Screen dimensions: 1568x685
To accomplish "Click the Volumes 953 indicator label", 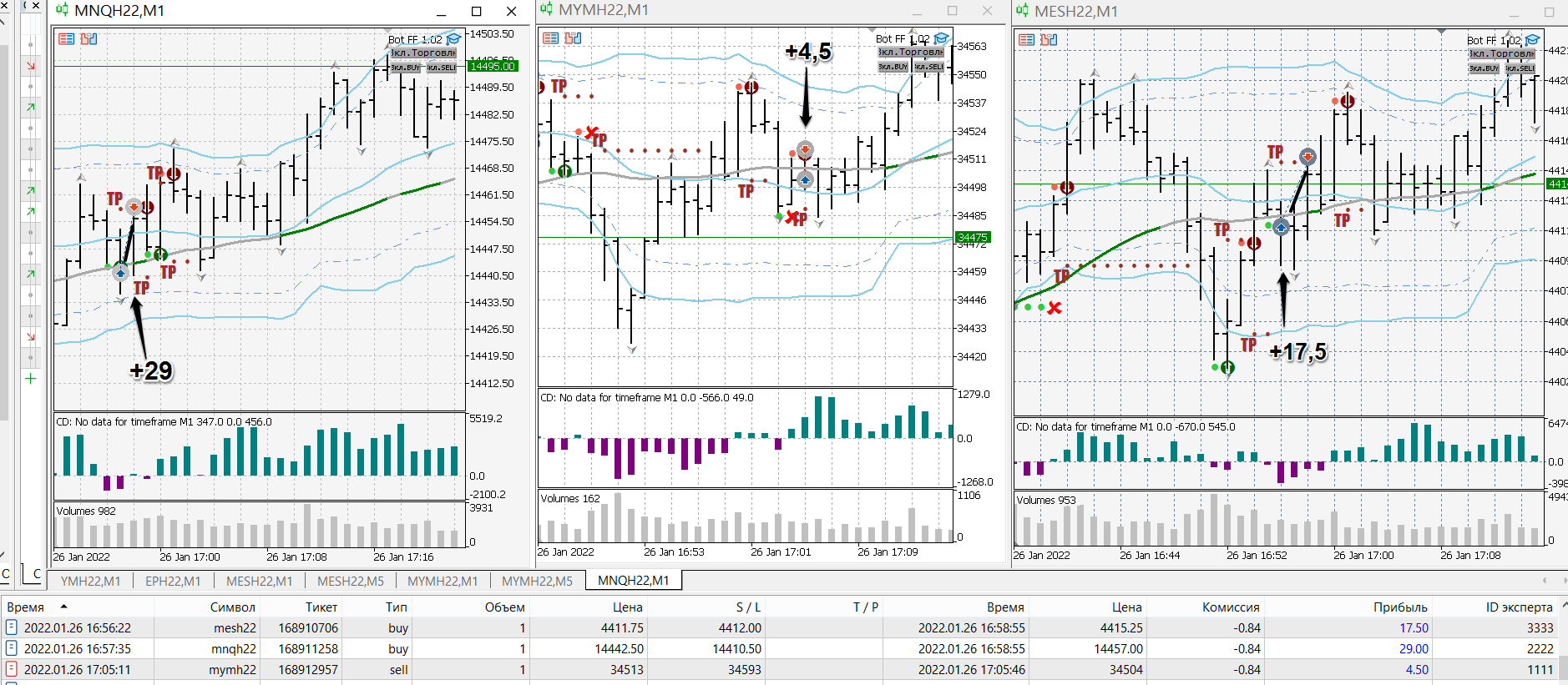I will pyautogui.click(x=1046, y=500).
